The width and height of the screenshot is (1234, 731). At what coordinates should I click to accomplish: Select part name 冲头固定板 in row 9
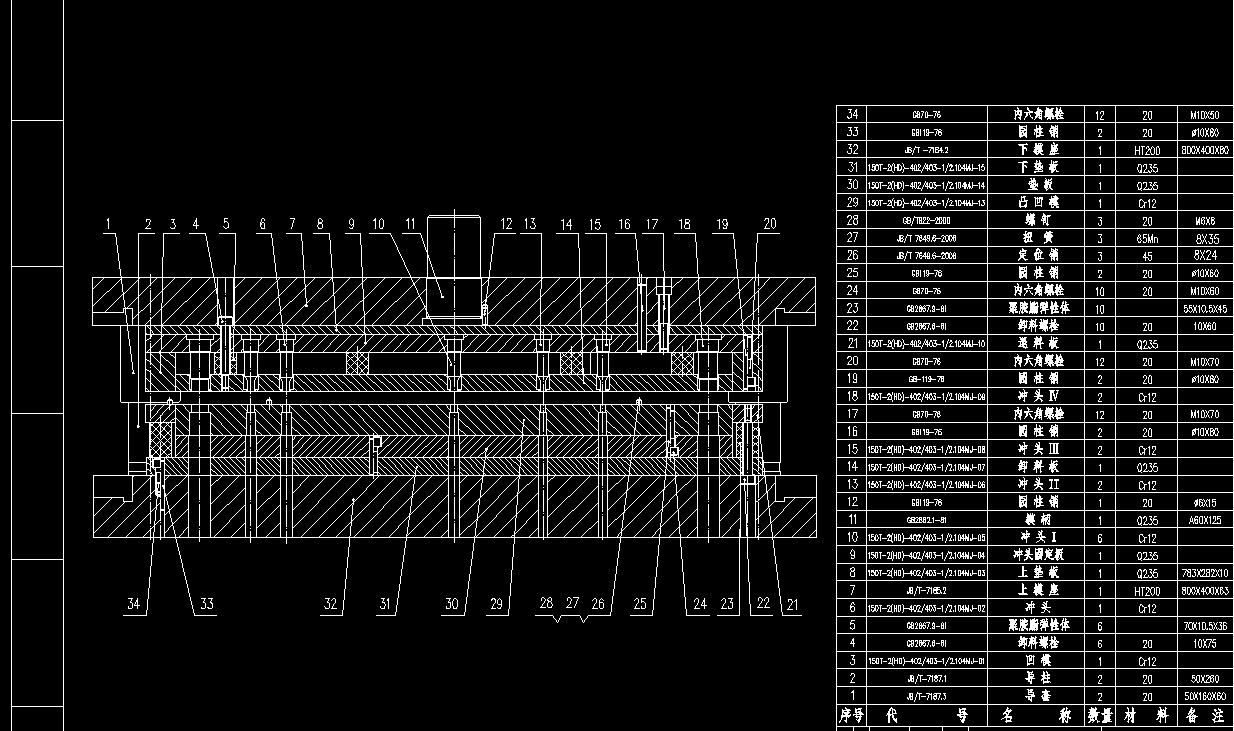click(1037, 555)
